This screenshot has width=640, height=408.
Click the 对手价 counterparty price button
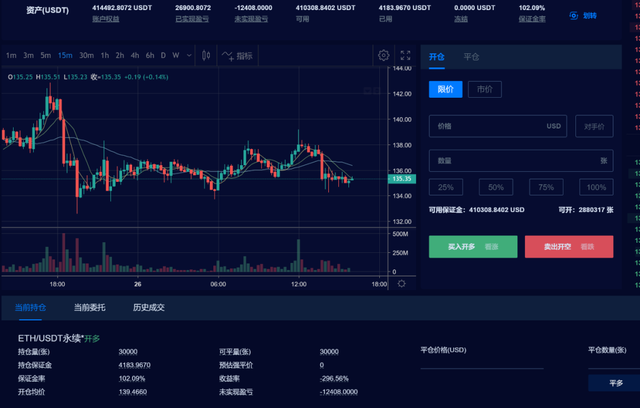pos(594,126)
